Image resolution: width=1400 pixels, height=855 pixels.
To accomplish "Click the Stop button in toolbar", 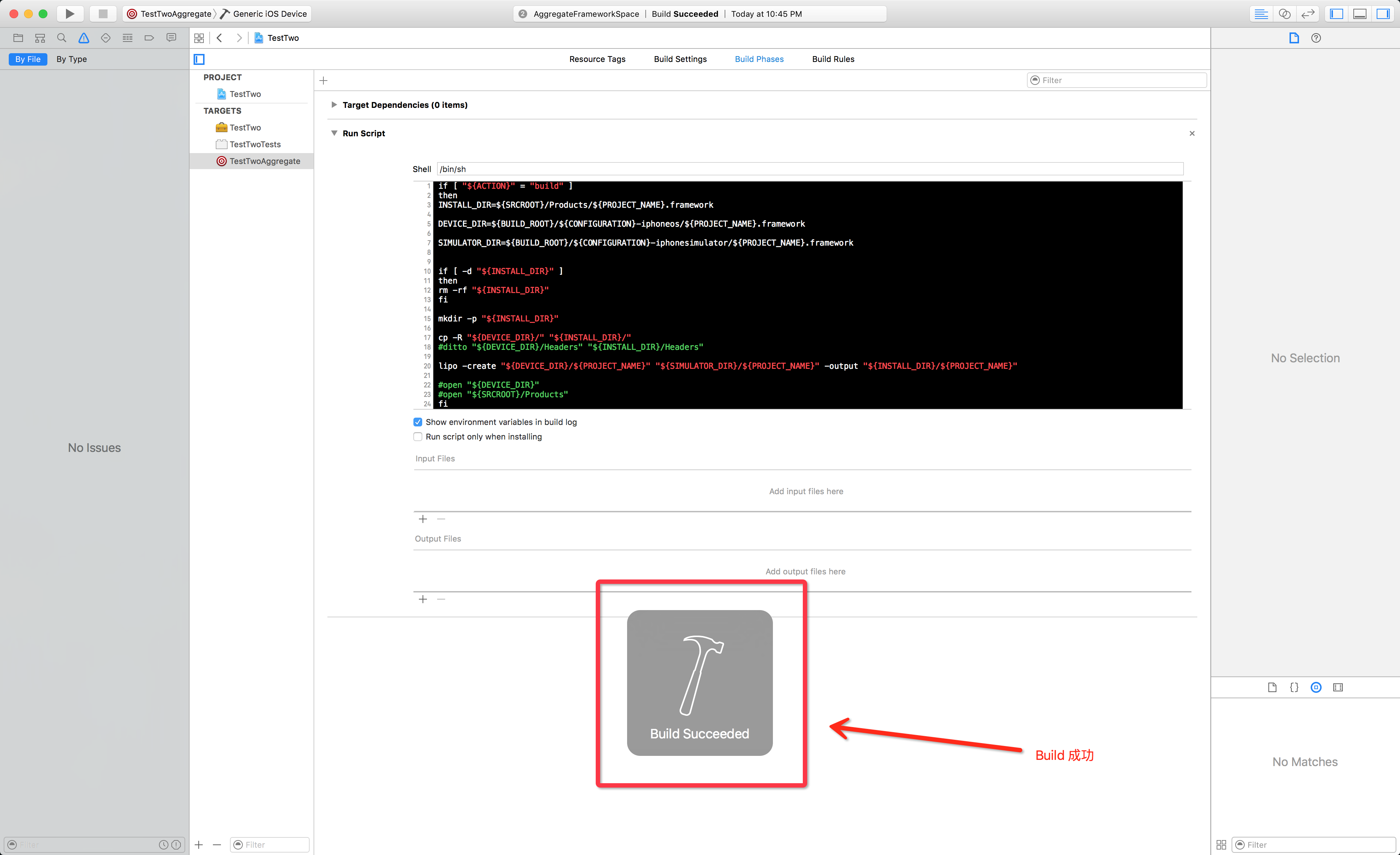I will click(x=103, y=13).
